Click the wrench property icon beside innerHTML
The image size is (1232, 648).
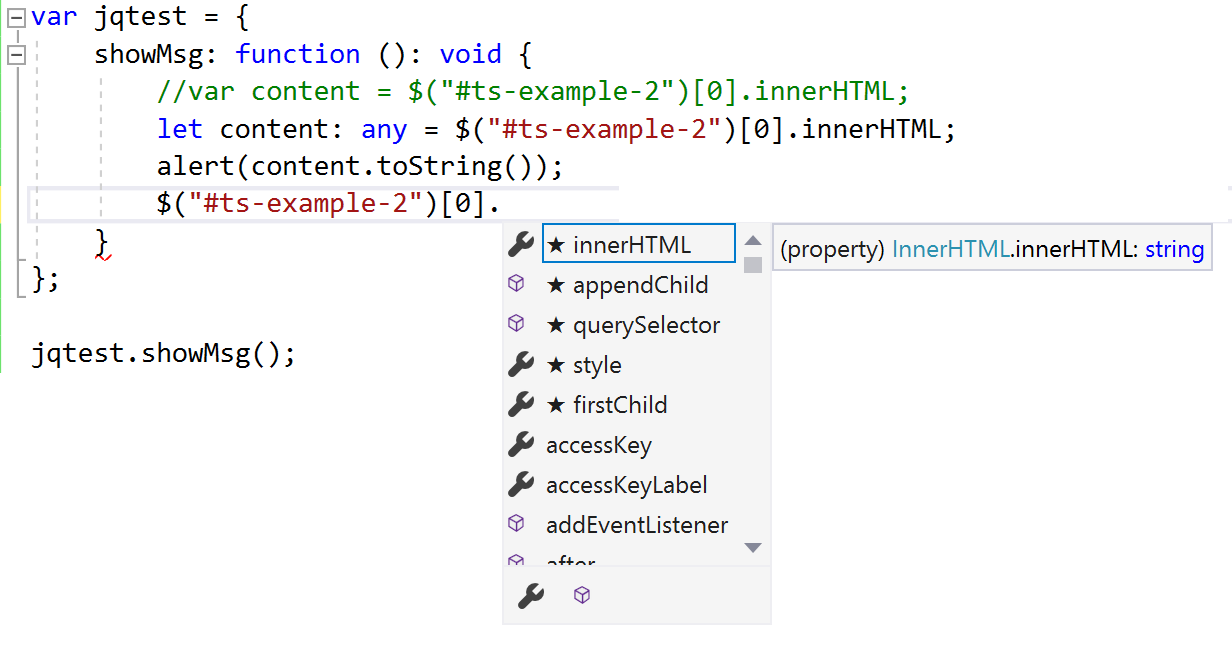pos(521,243)
